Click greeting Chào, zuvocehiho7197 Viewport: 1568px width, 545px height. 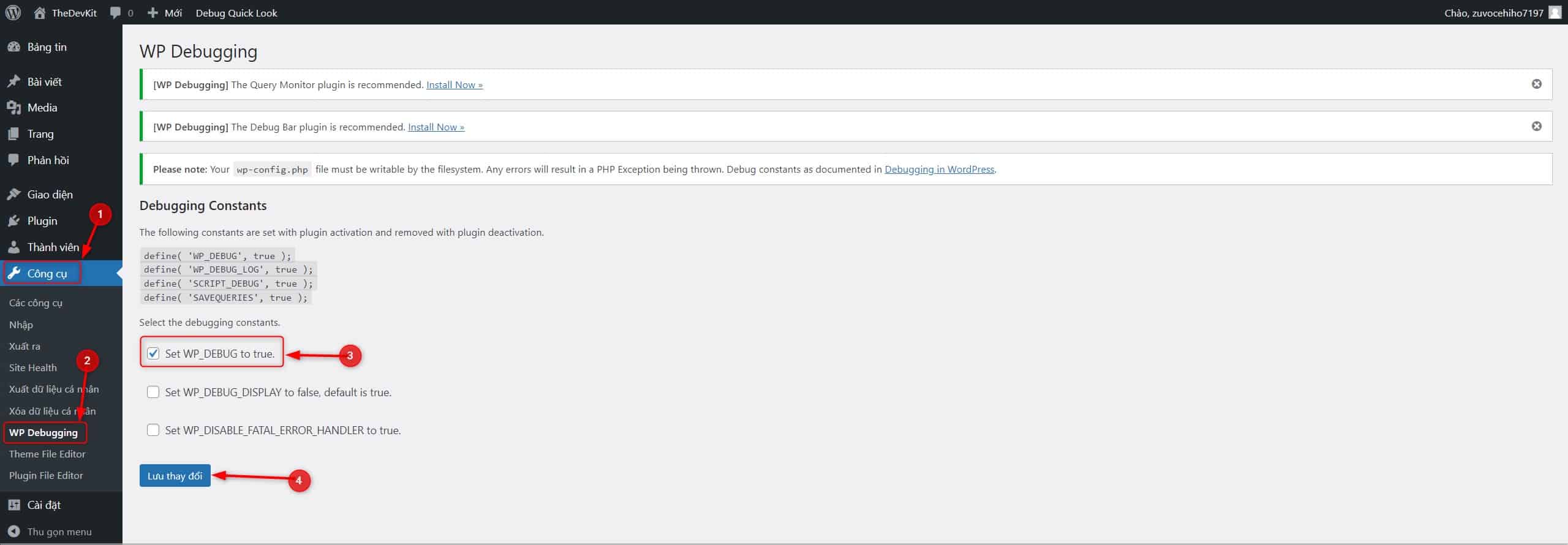click(1493, 13)
